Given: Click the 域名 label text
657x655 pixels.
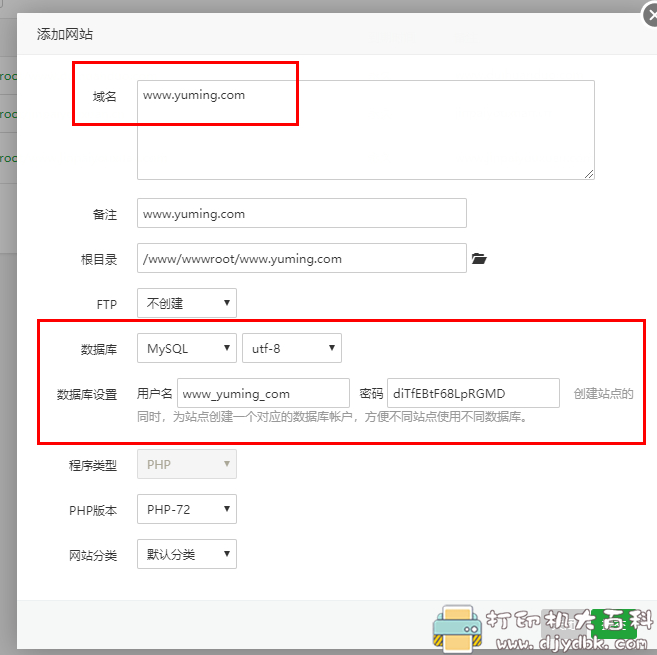Looking at the screenshot, I should [x=104, y=97].
